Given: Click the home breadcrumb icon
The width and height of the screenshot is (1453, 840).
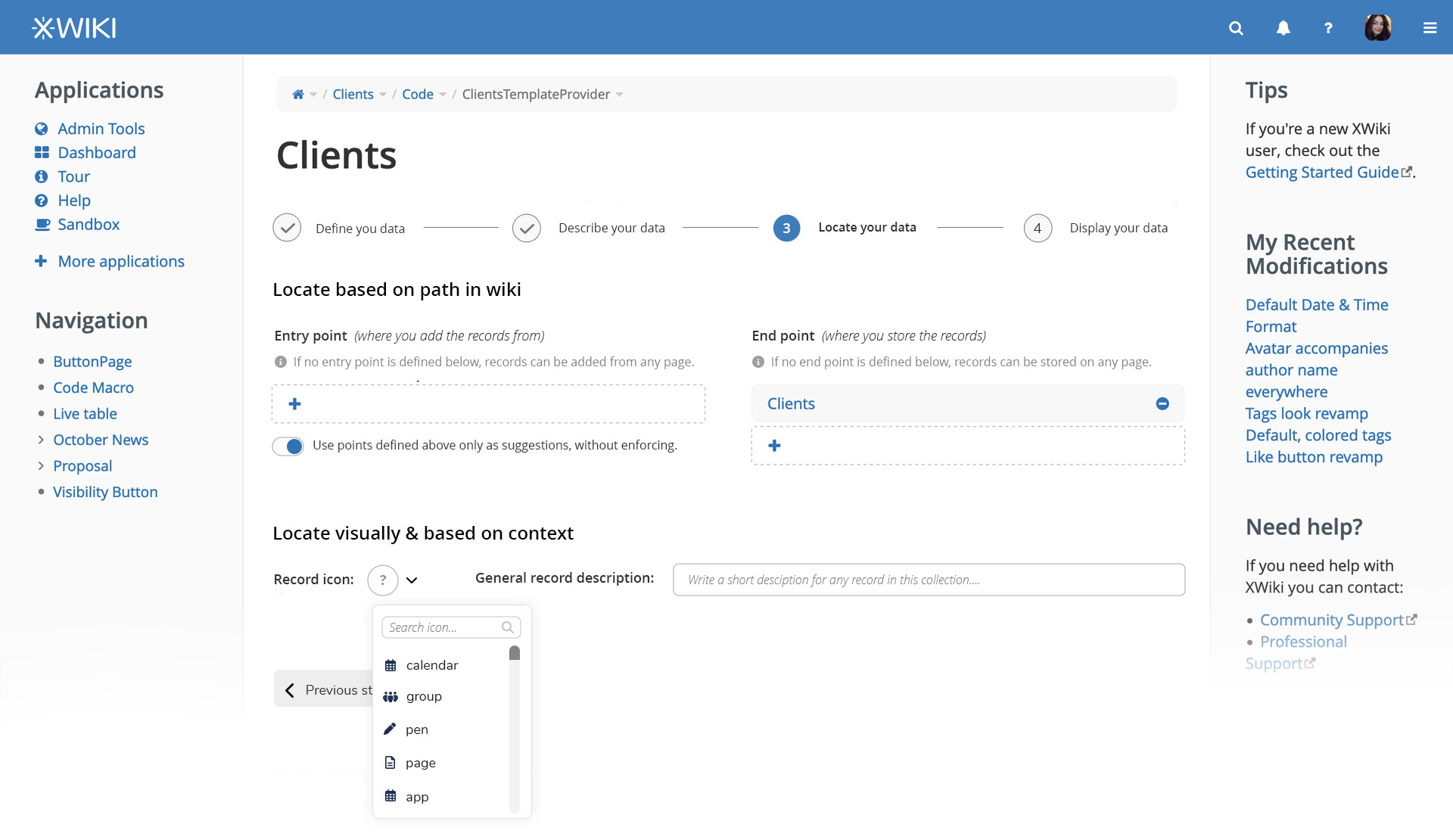Looking at the screenshot, I should coord(298,95).
